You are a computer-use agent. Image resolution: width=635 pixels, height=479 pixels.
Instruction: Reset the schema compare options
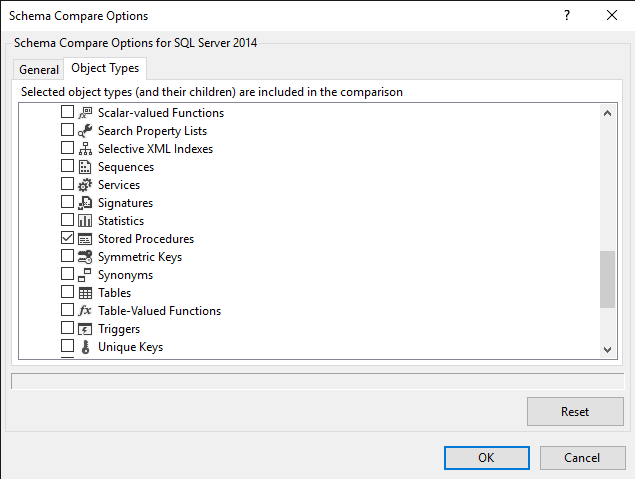(x=575, y=411)
